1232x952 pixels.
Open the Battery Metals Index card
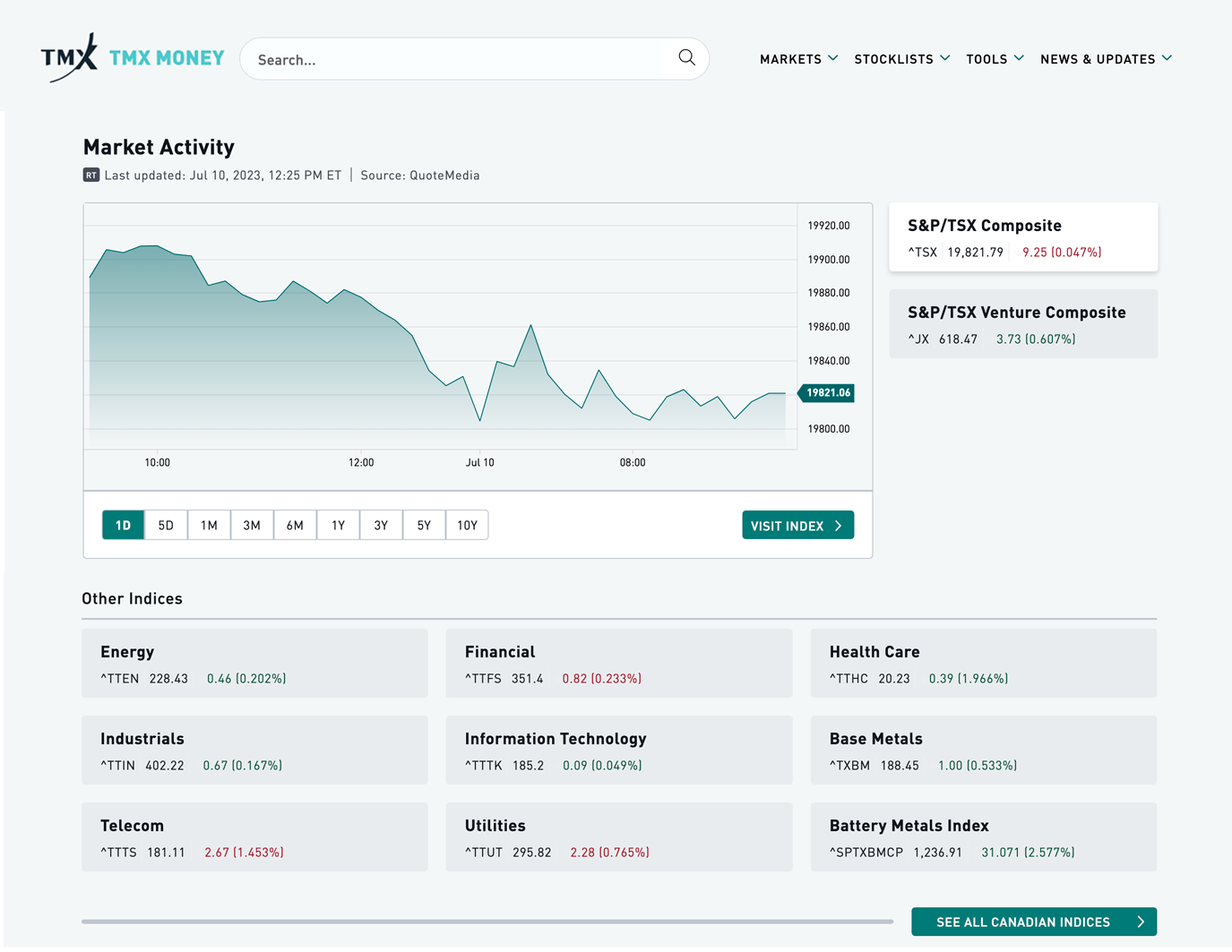(983, 837)
